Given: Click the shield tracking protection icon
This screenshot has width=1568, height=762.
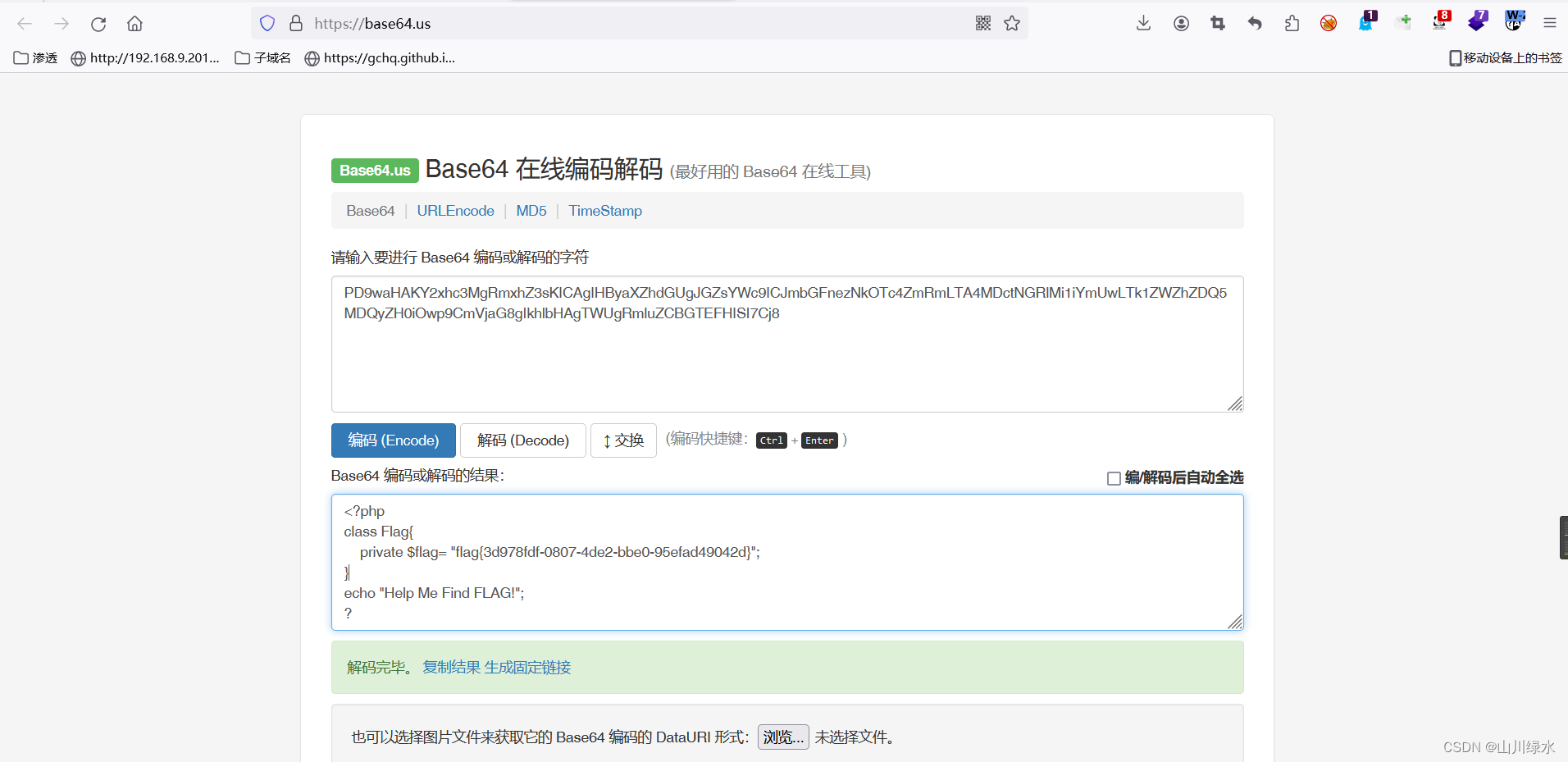Looking at the screenshot, I should (267, 24).
